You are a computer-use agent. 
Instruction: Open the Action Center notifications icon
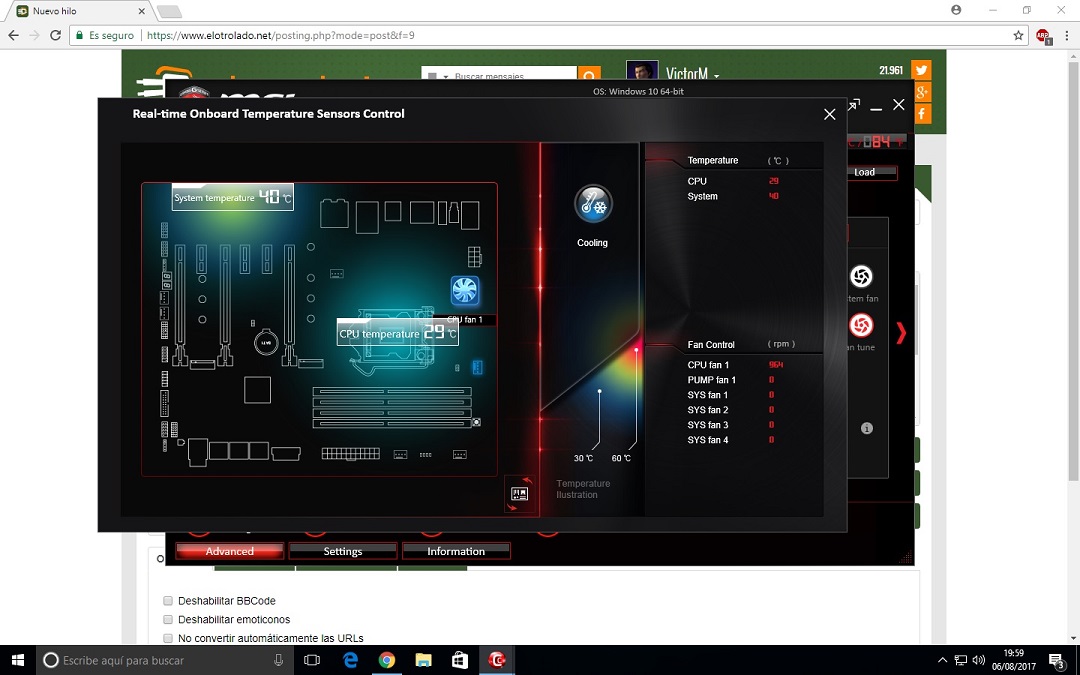coord(1057,660)
